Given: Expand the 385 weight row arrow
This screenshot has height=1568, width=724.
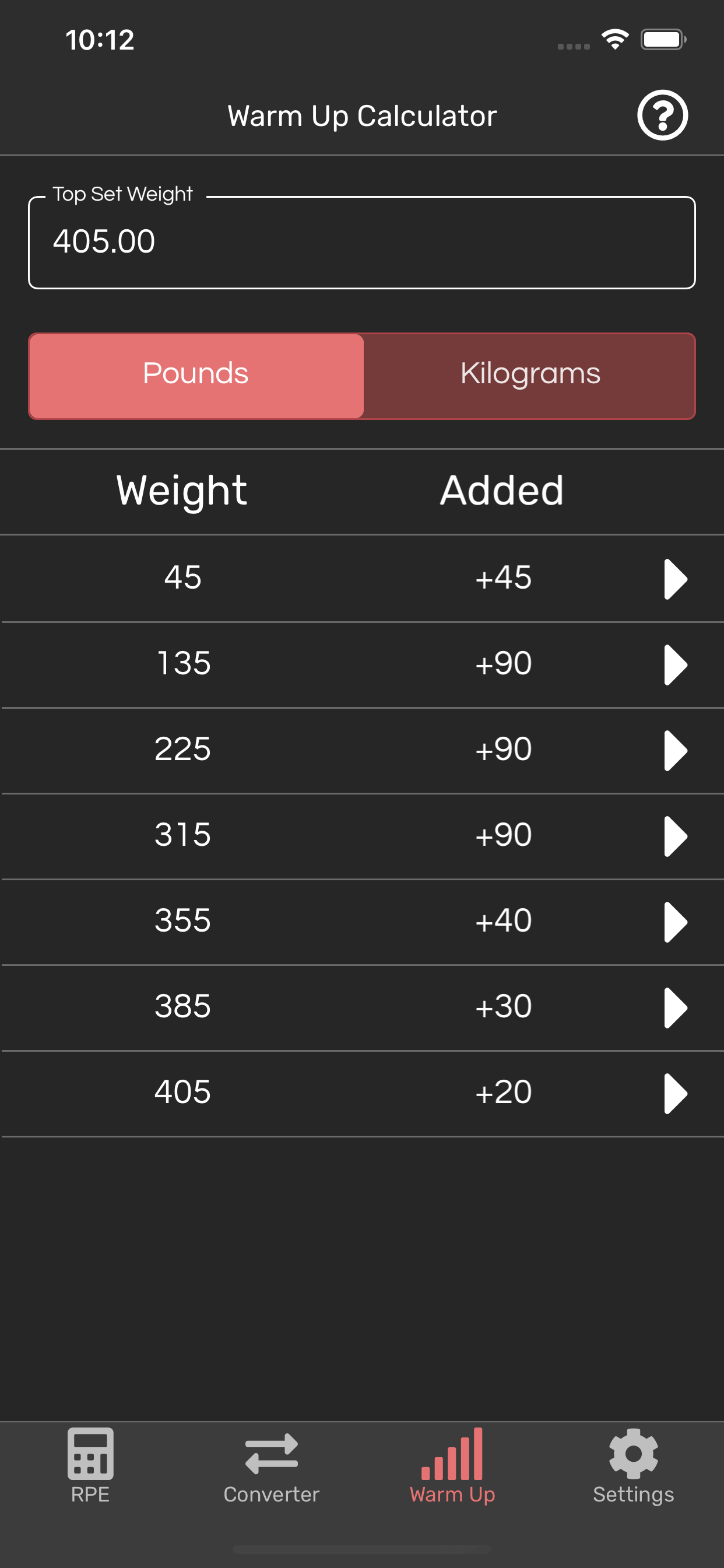Looking at the screenshot, I should pyautogui.click(x=674, y=1008).
